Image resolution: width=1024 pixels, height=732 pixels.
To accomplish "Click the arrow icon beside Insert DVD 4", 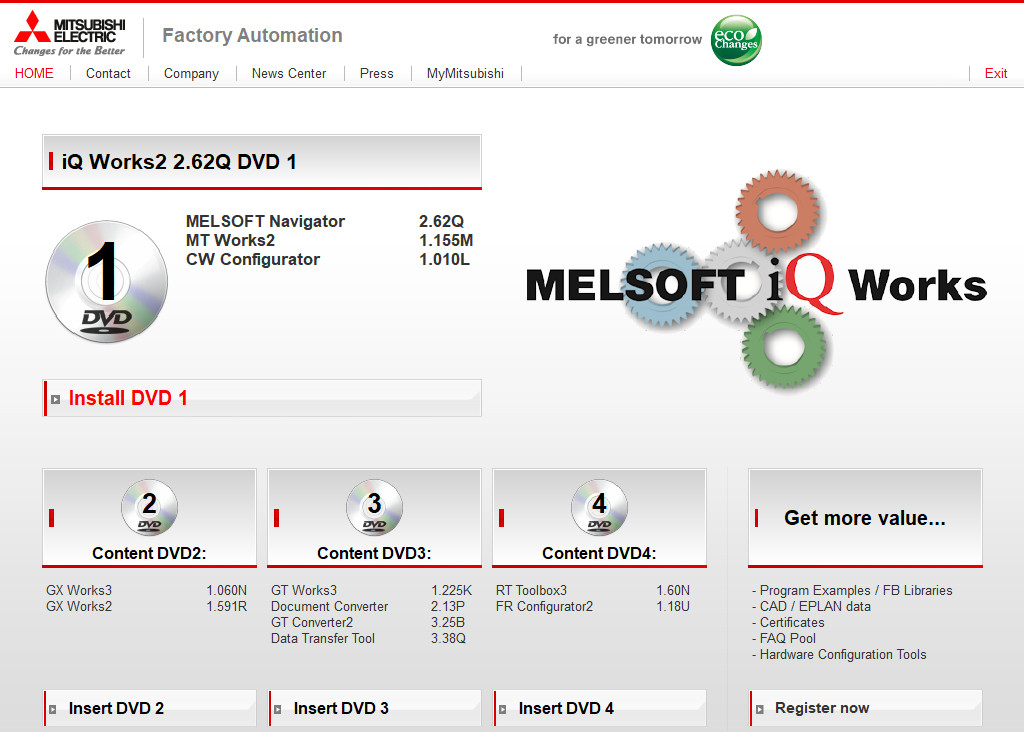I will [x=503, y=709].
